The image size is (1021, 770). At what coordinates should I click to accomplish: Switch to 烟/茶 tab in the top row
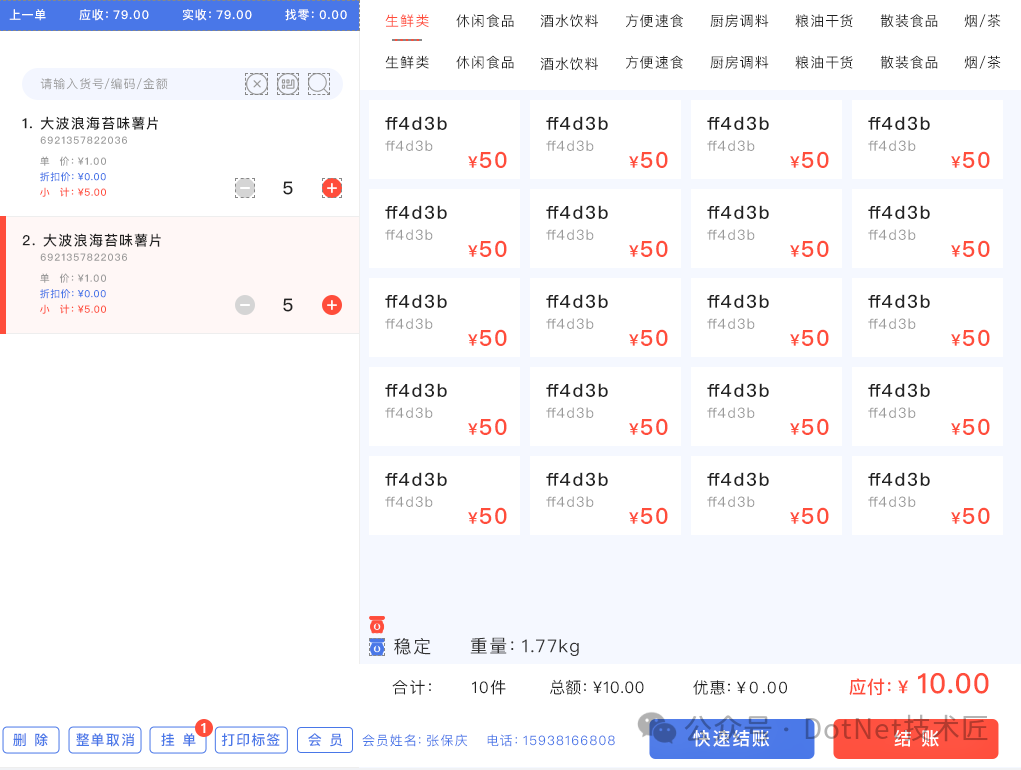[x=982, y=21]
